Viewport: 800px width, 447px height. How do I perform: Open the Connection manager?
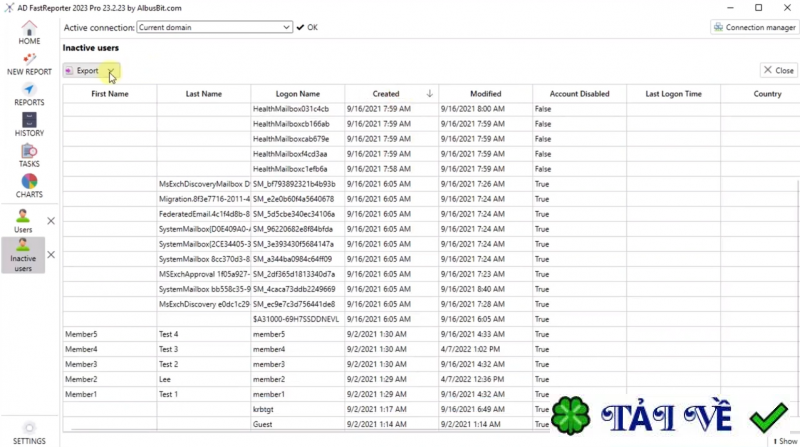point(755,28)
